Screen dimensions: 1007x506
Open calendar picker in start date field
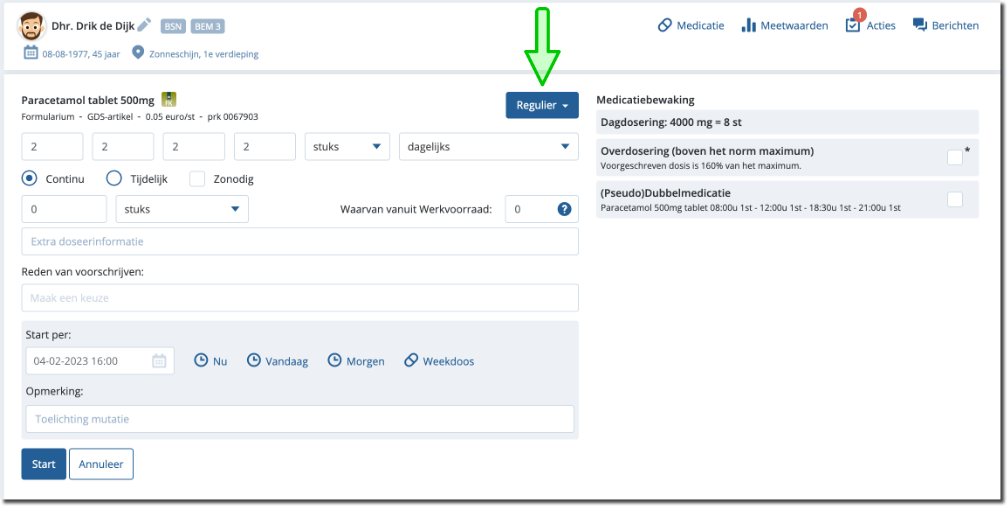pyautogui.click(x=159, y=361)
